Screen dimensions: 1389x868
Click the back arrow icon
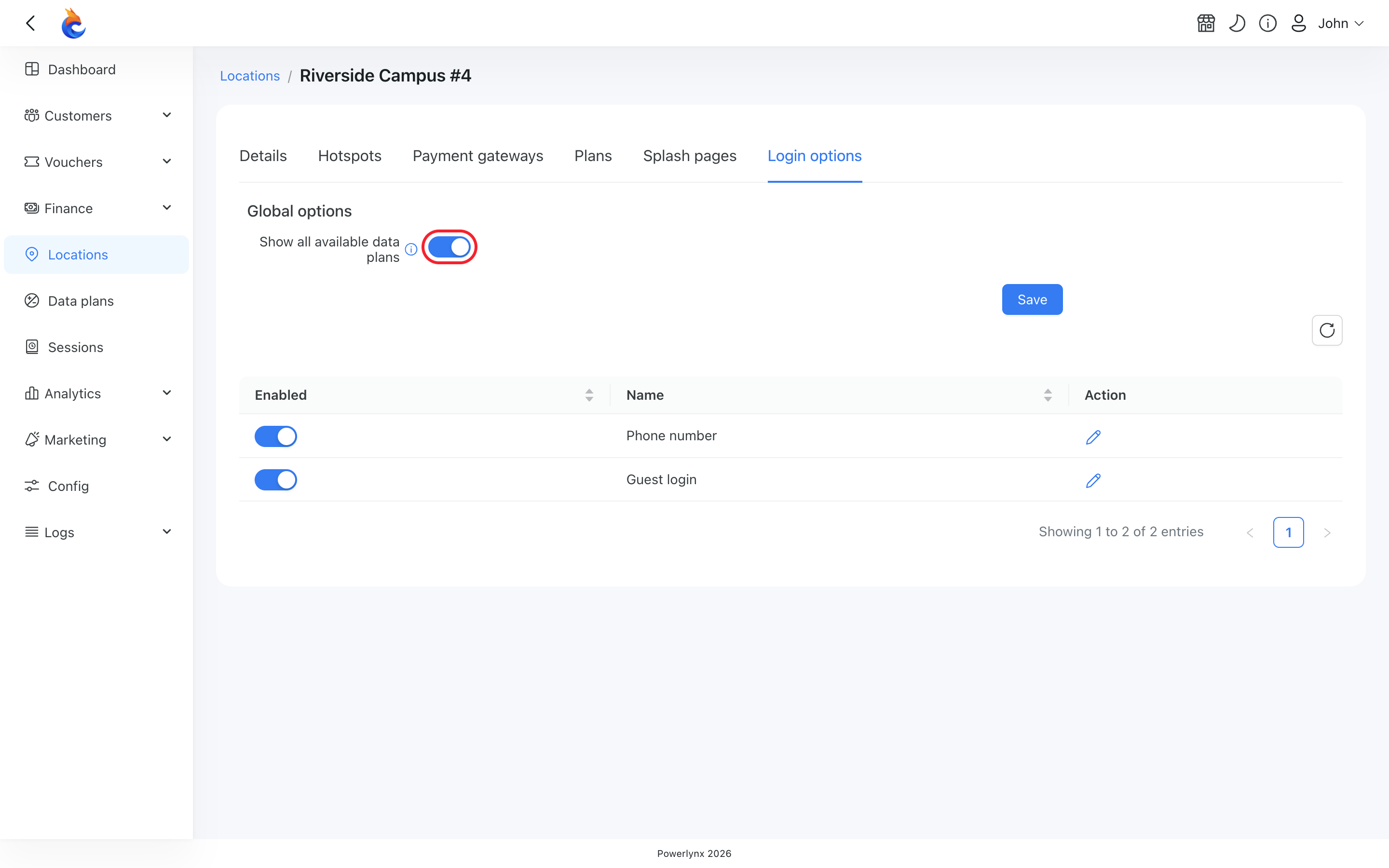point(31,23)
